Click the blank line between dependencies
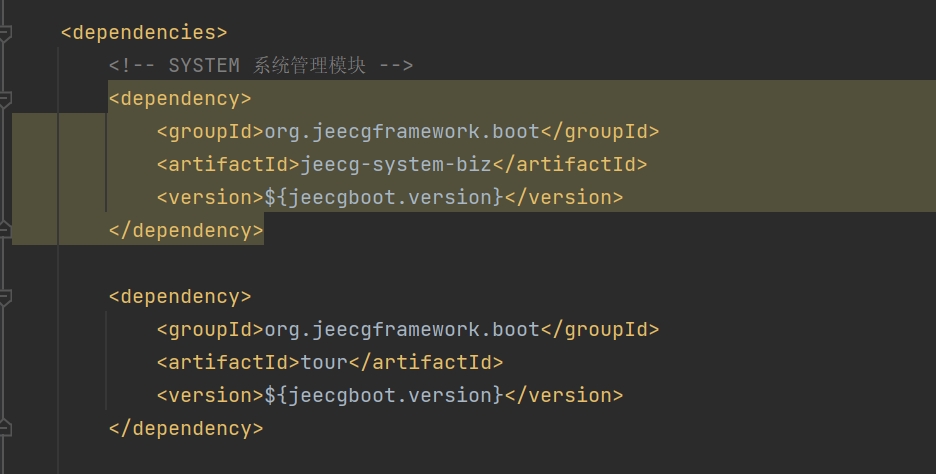Screen dimensions: 936x474 pyautogui.click(x=400, y=264)
